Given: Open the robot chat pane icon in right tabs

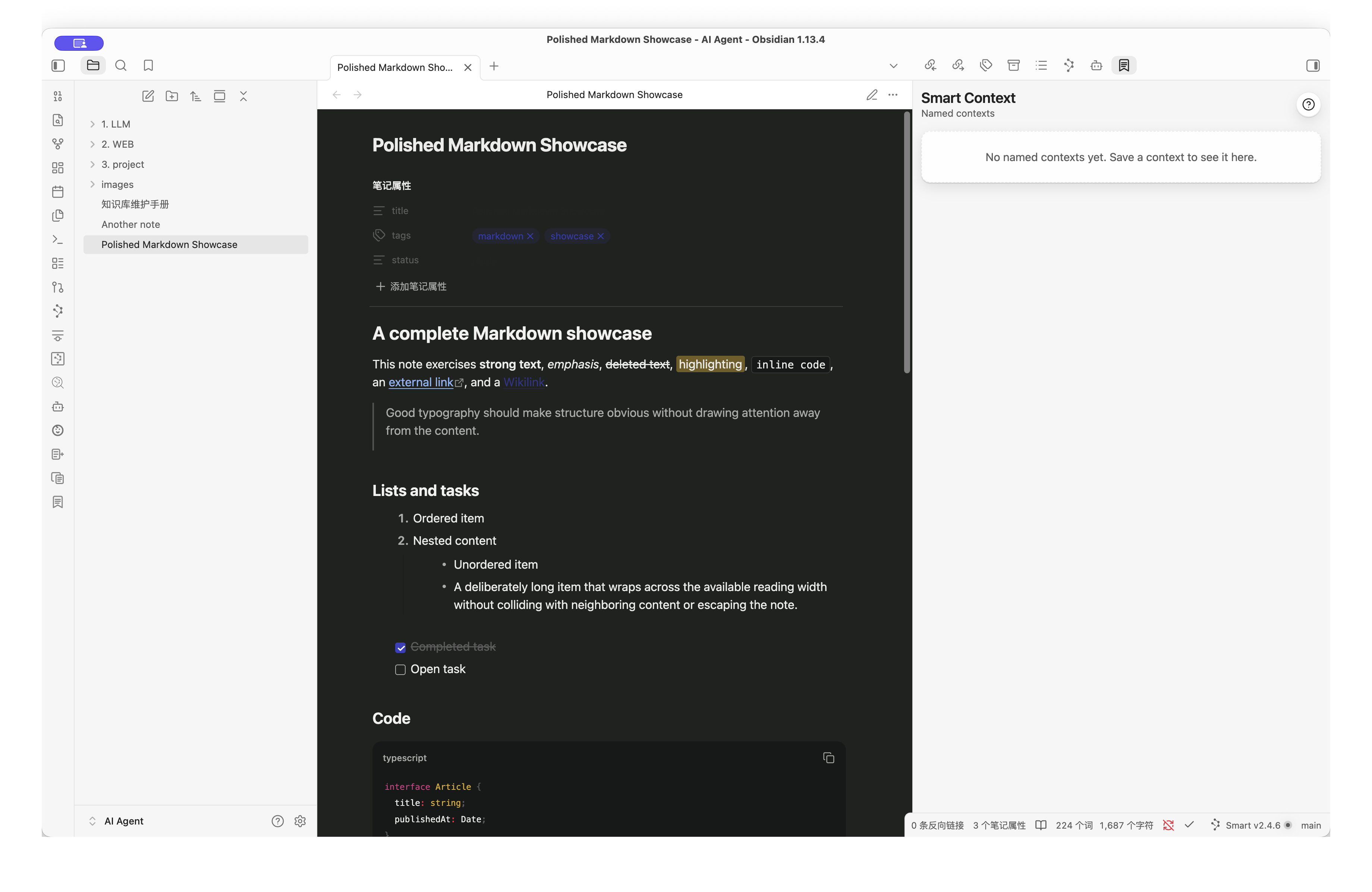Looking at the screenshot, I should pyautogui.click(x=1096, y=66).
